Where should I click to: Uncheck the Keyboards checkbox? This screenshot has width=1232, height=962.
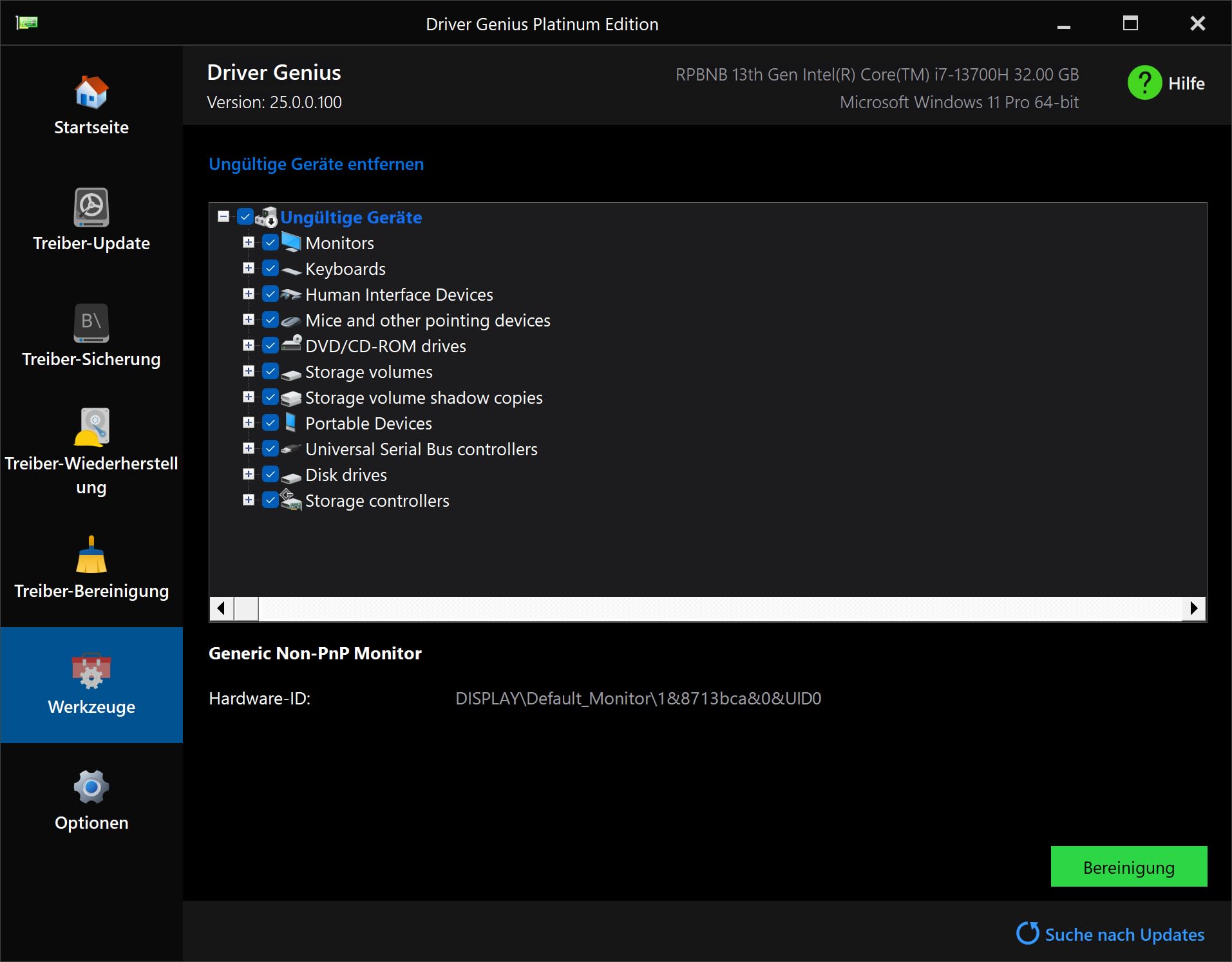pyautogui.click(x=270, y=268)
